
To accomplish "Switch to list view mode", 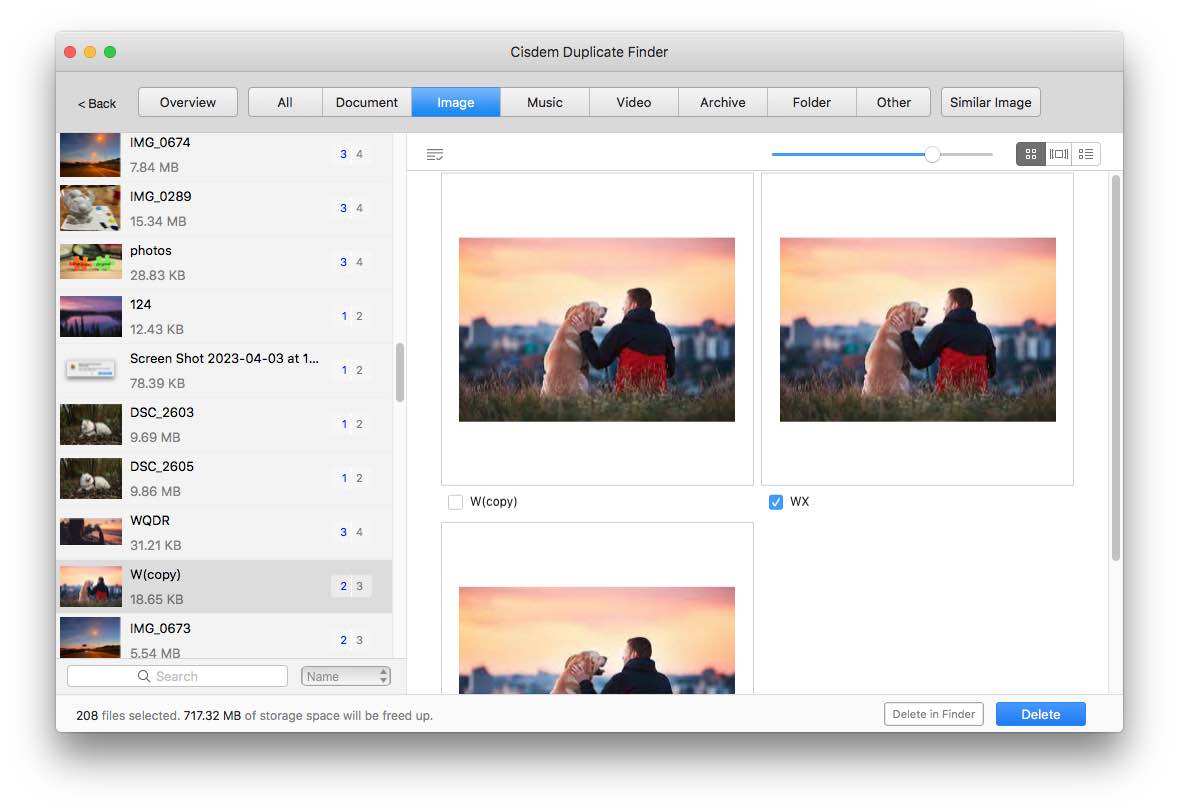I will (x=1085, y=154).
